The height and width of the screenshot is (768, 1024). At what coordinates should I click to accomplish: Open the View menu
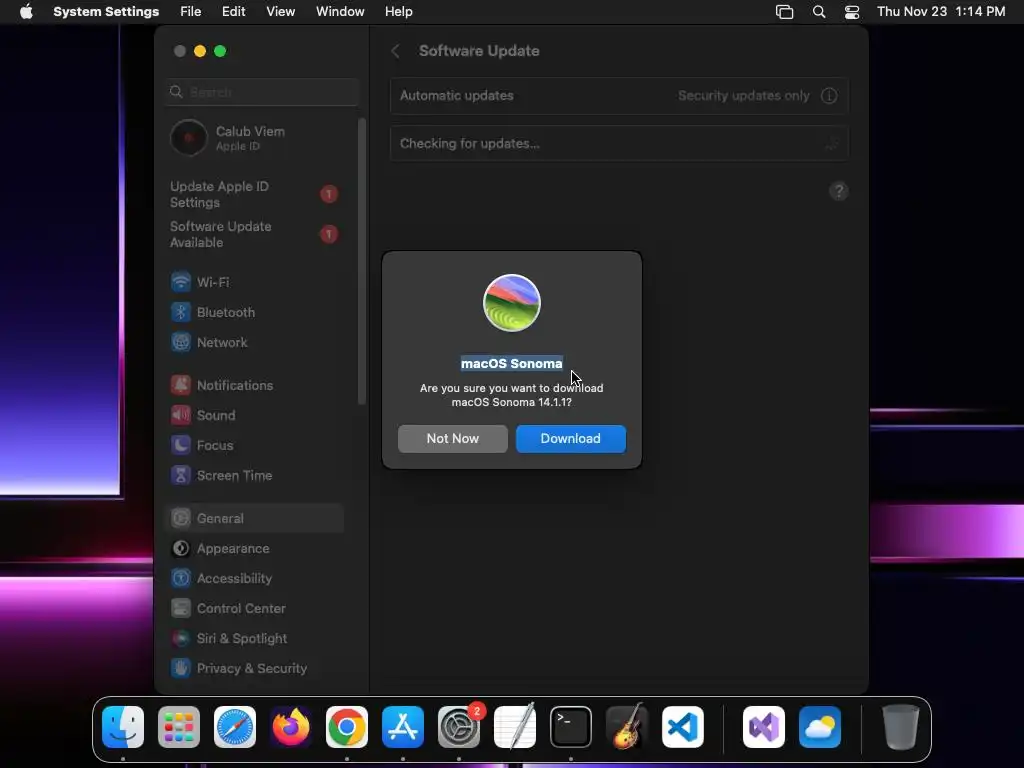click(x=281, y=12)
